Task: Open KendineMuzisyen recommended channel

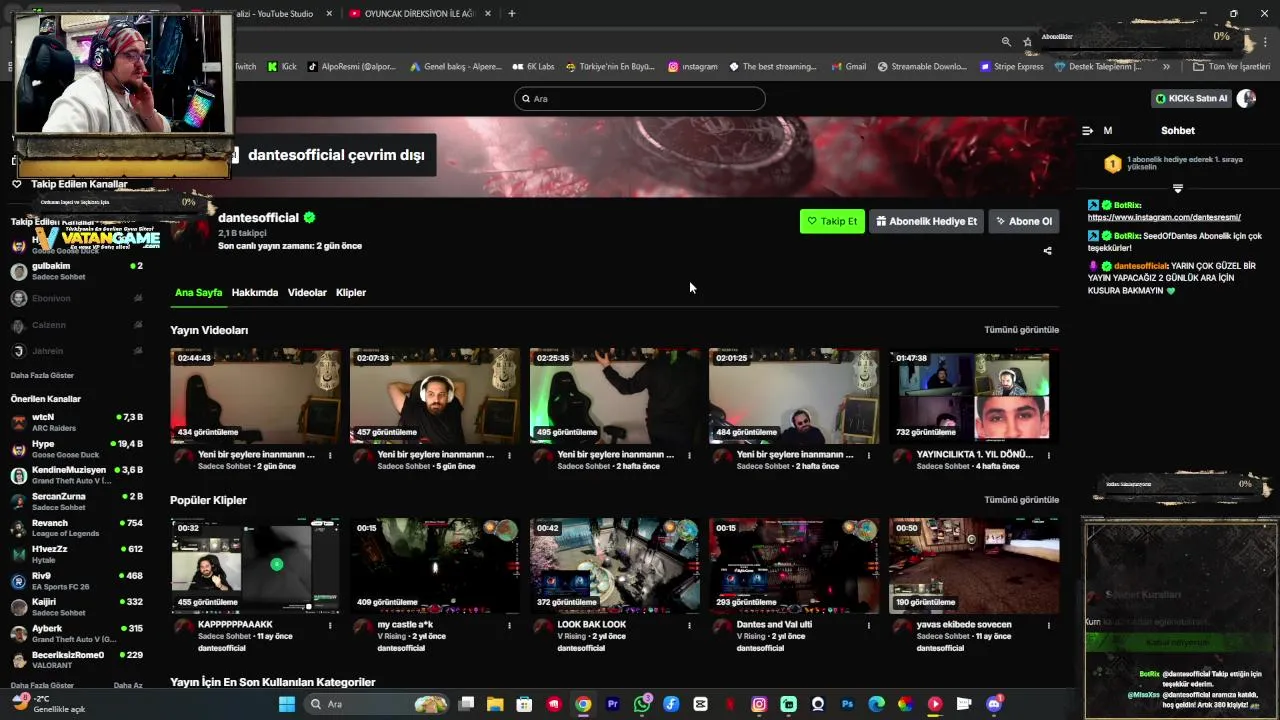Action: point(77,475)
